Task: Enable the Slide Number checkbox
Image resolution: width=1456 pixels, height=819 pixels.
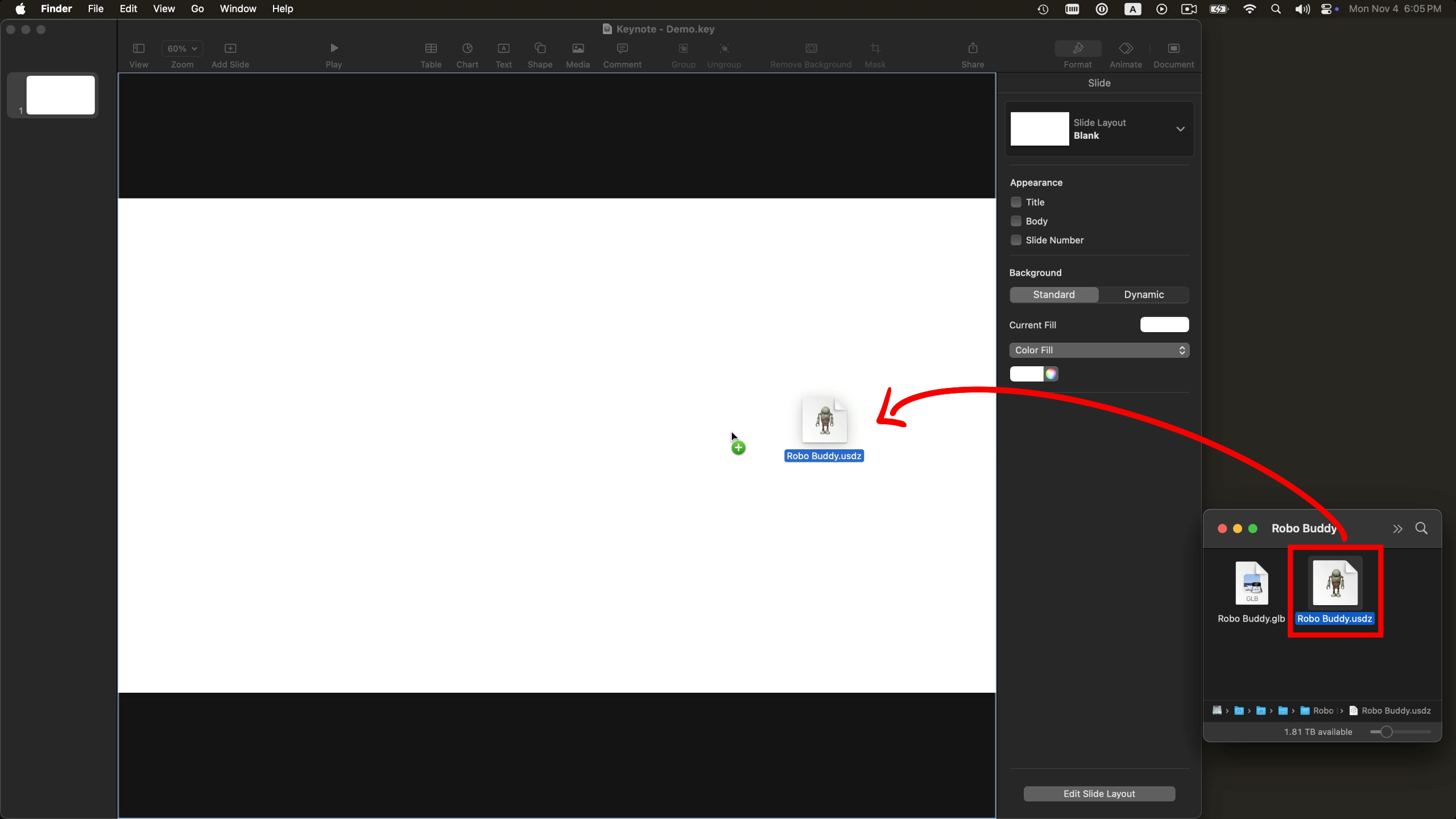Action: click(x=1015, y=240)
